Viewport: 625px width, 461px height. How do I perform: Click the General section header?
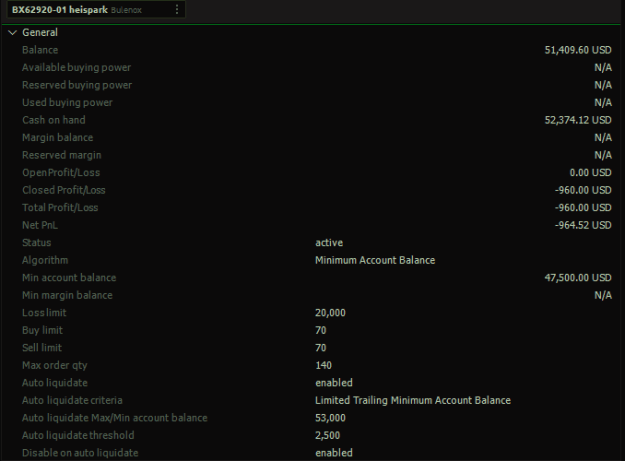tap(40, 33)
